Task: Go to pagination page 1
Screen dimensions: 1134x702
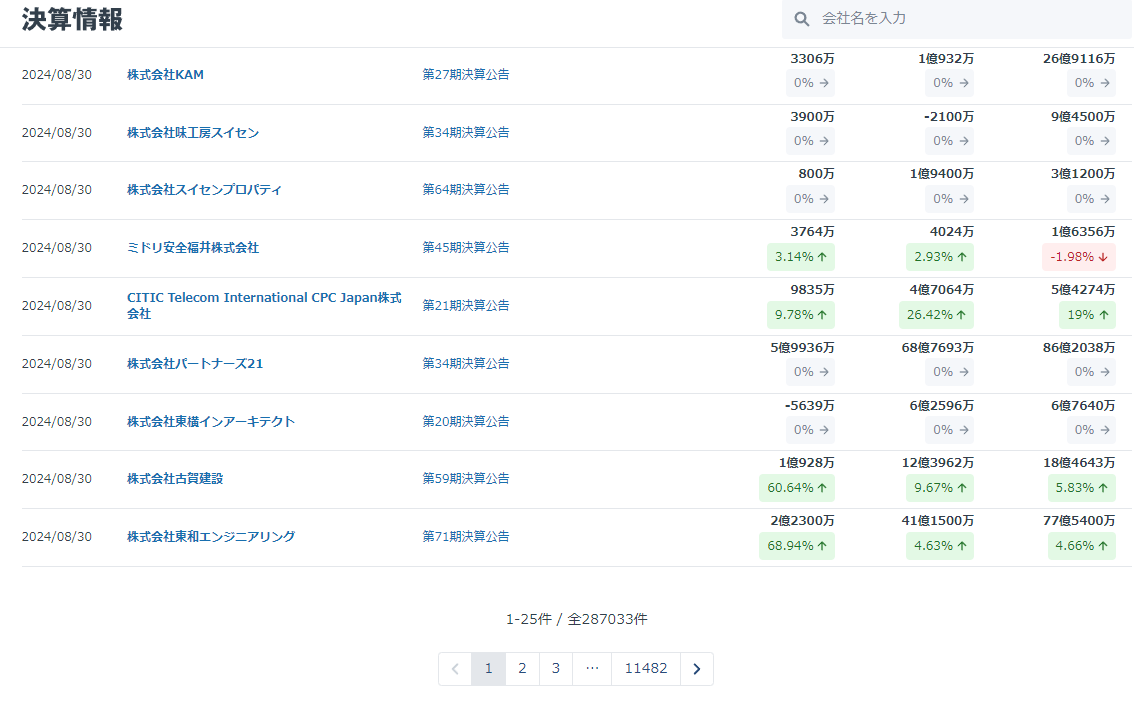Action: pyautogui.click(x=488, y=669)
